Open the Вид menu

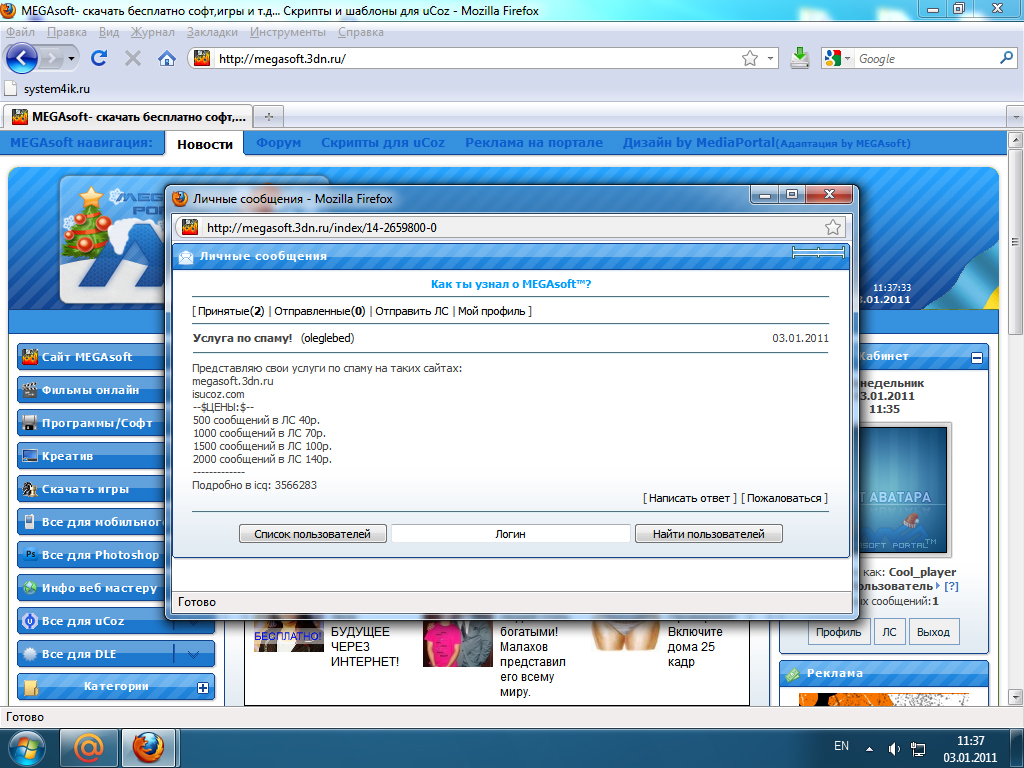(109, 32)
